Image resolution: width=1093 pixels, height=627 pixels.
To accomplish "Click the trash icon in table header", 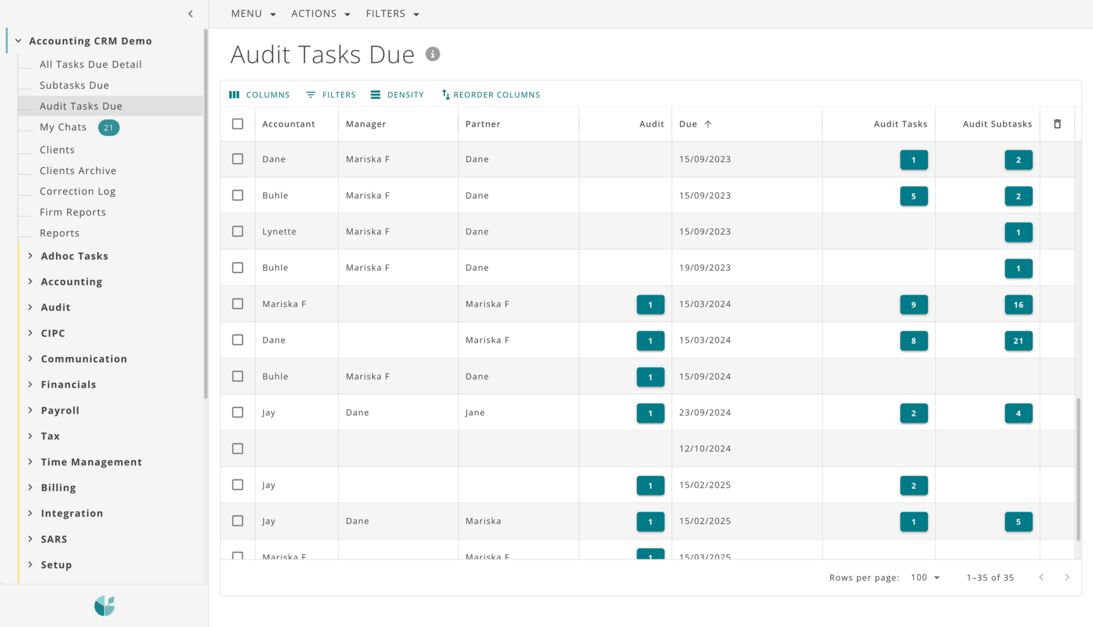I will tap(1057, 124).
